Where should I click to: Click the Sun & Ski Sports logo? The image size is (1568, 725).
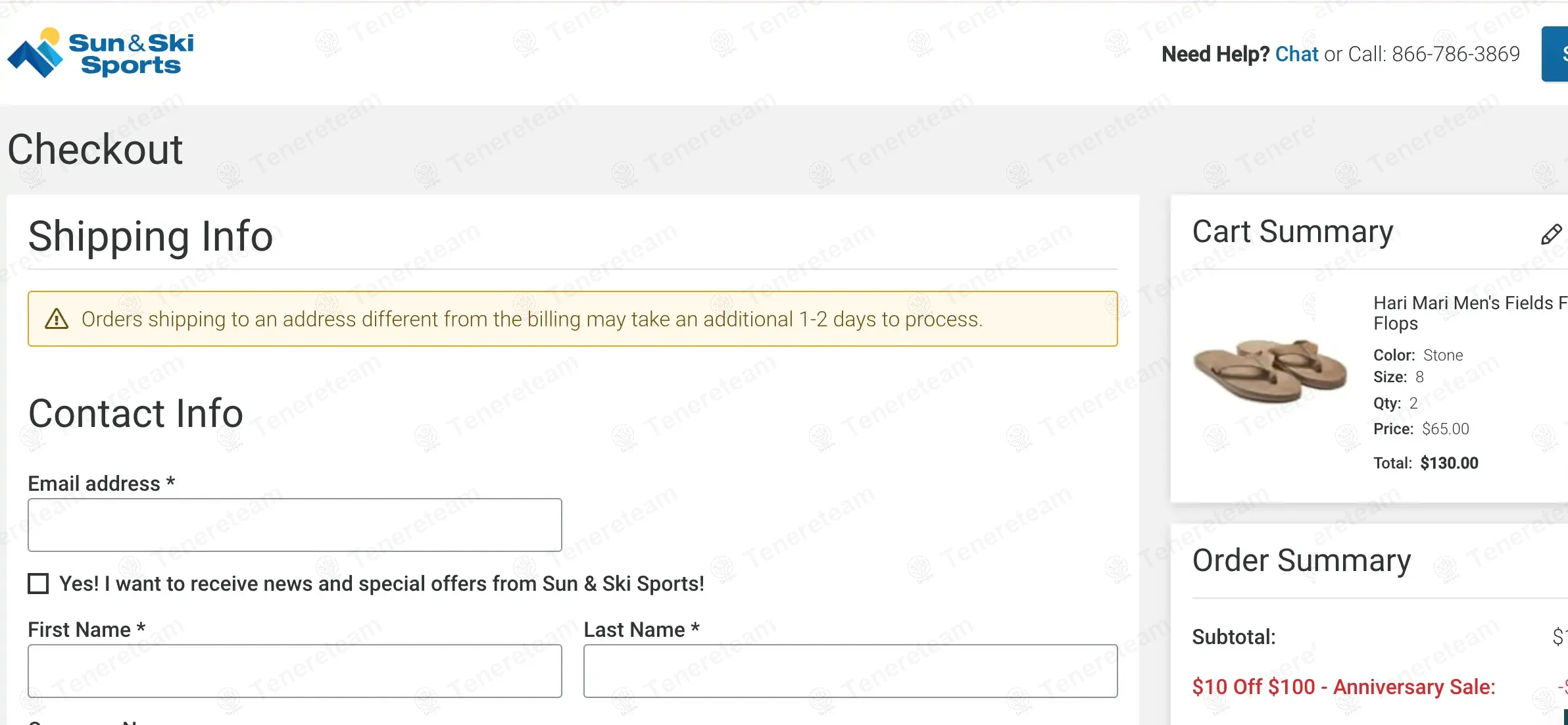101,53
